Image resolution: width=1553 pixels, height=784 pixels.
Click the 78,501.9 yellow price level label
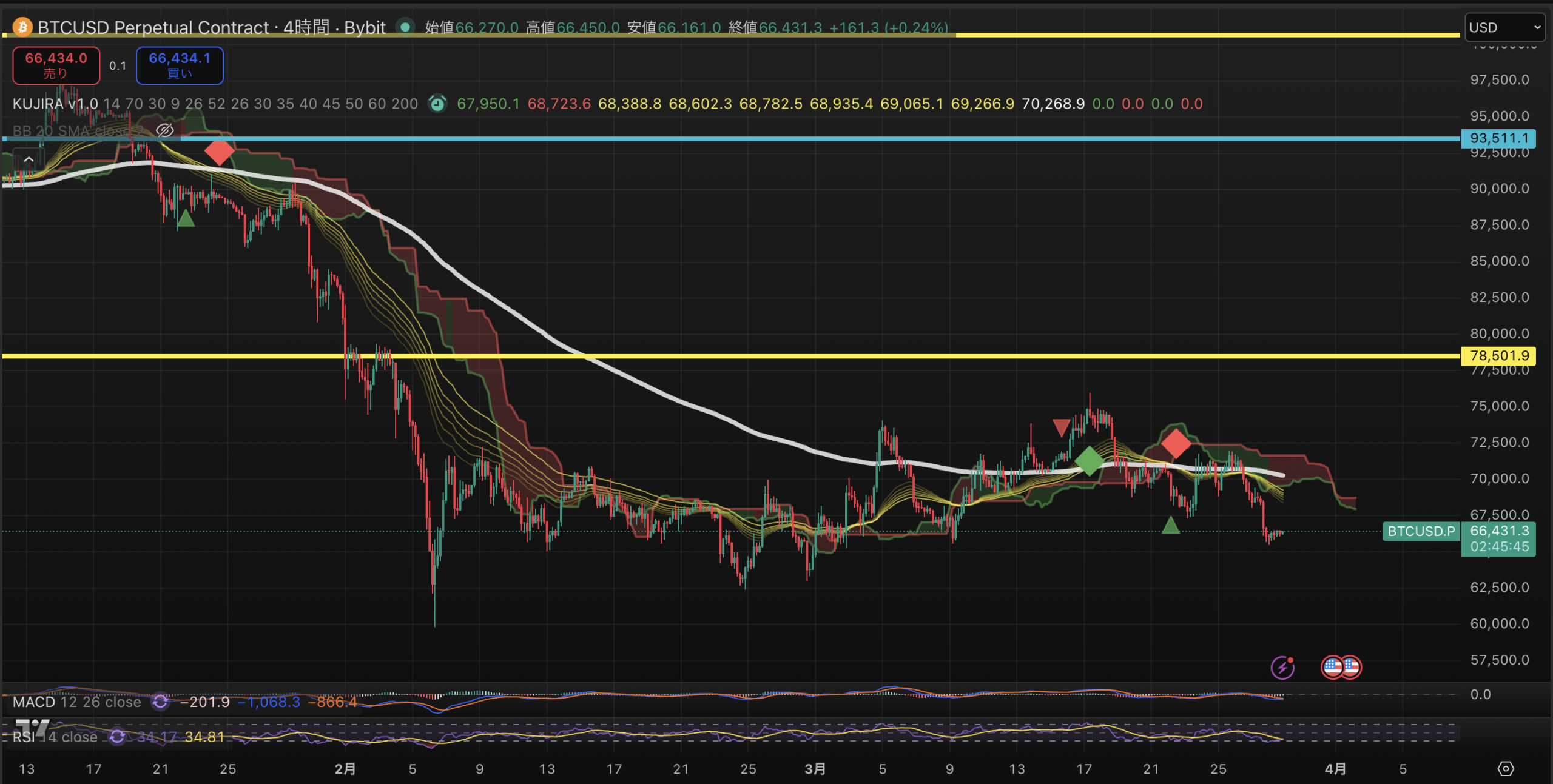point(1498,356)
